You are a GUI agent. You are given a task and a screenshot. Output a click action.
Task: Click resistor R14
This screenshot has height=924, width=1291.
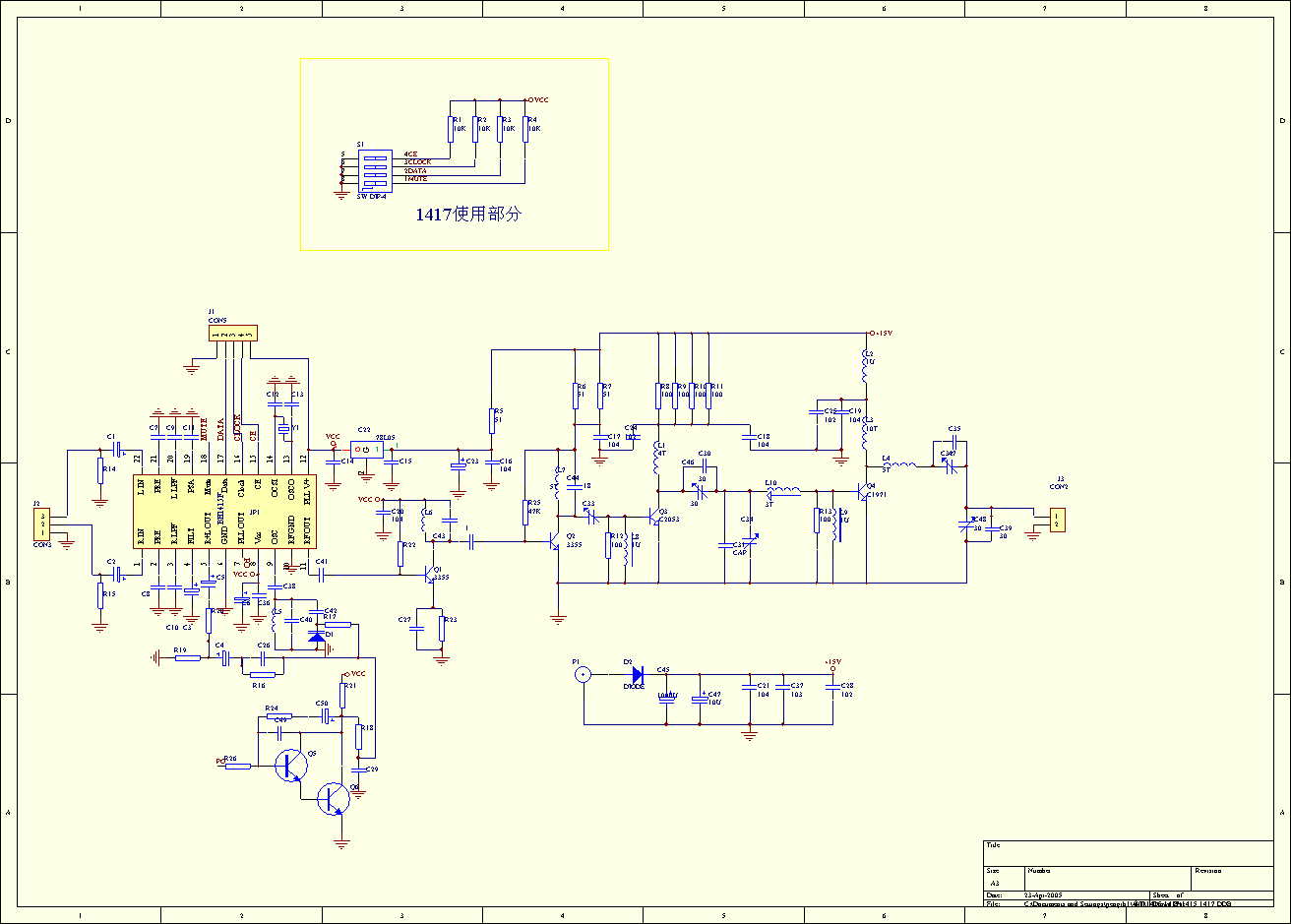[99, 470]
